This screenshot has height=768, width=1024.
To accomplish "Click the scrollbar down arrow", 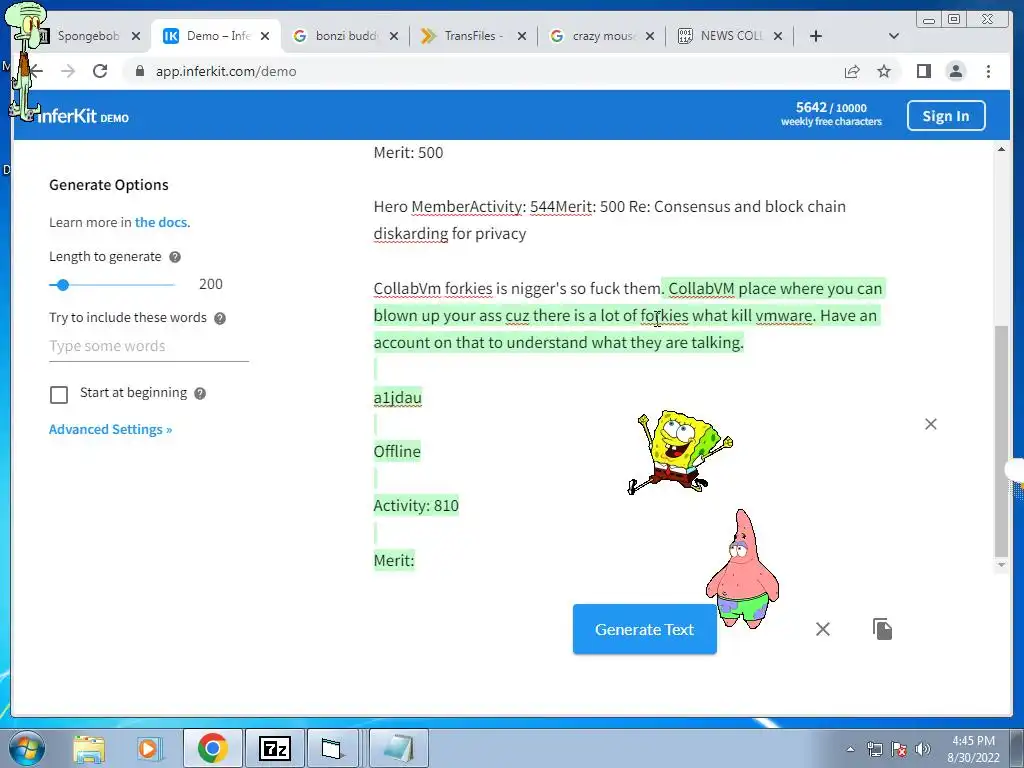I will tap(1001, 566).
